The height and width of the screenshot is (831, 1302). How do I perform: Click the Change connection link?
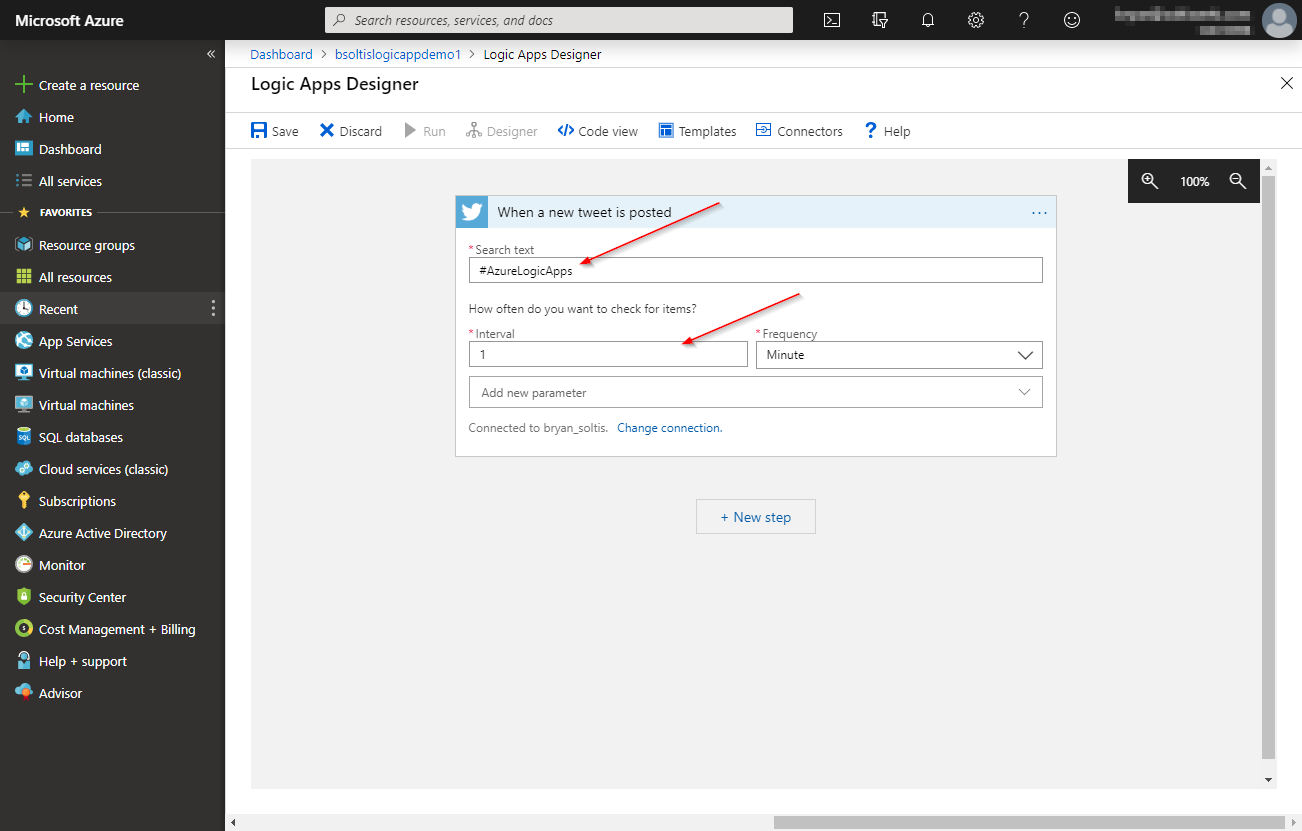pos(669,428)
